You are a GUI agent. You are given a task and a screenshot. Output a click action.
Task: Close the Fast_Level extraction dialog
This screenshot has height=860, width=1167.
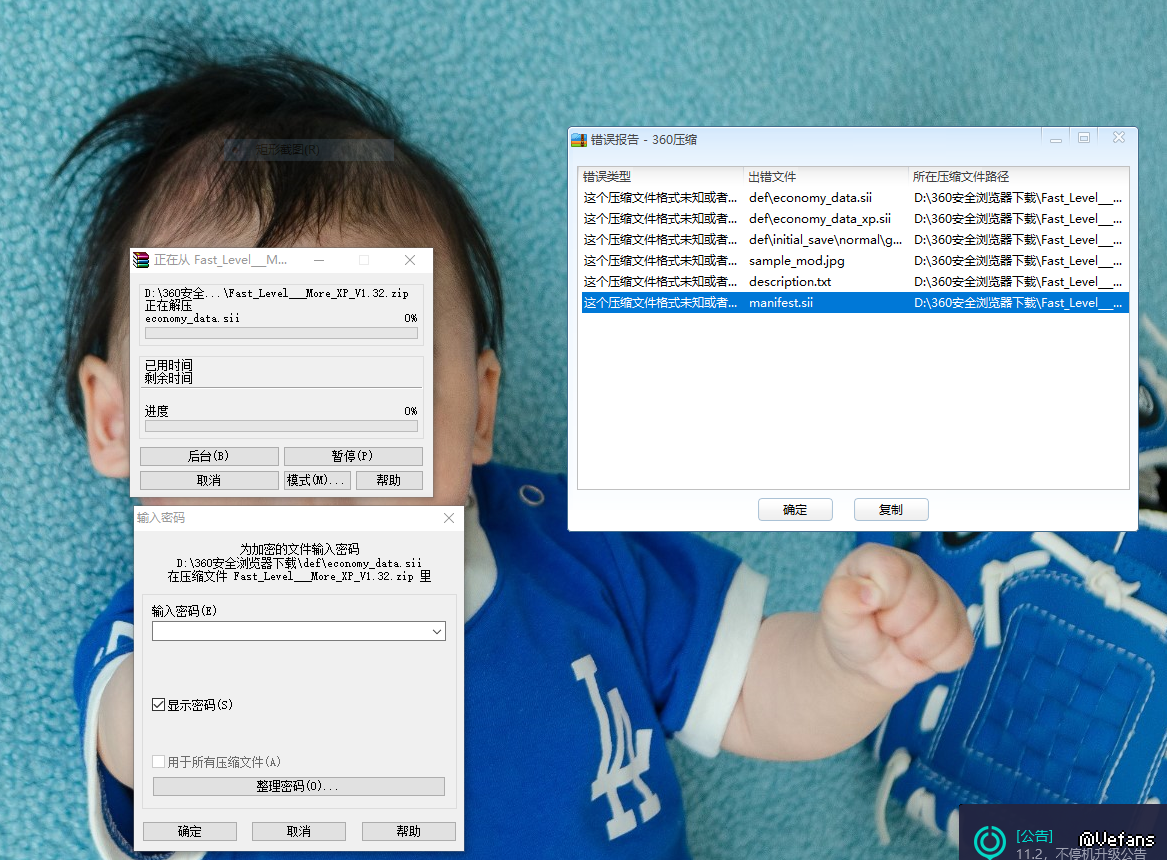point(410,260)
